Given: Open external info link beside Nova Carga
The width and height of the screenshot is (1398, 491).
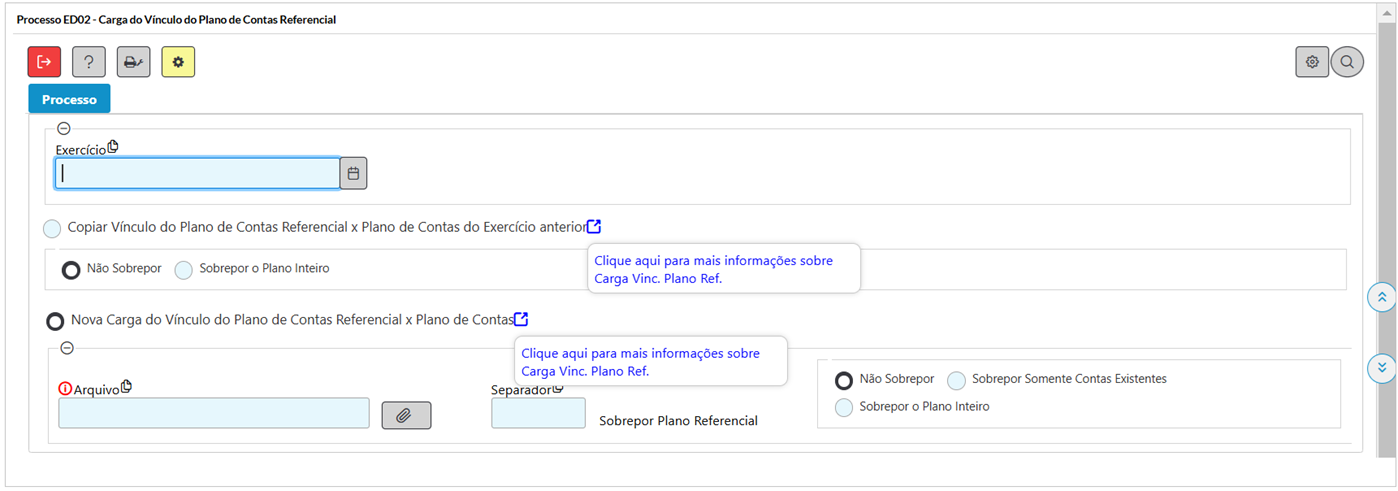Looking at the screenshot, I should (521, 319).
